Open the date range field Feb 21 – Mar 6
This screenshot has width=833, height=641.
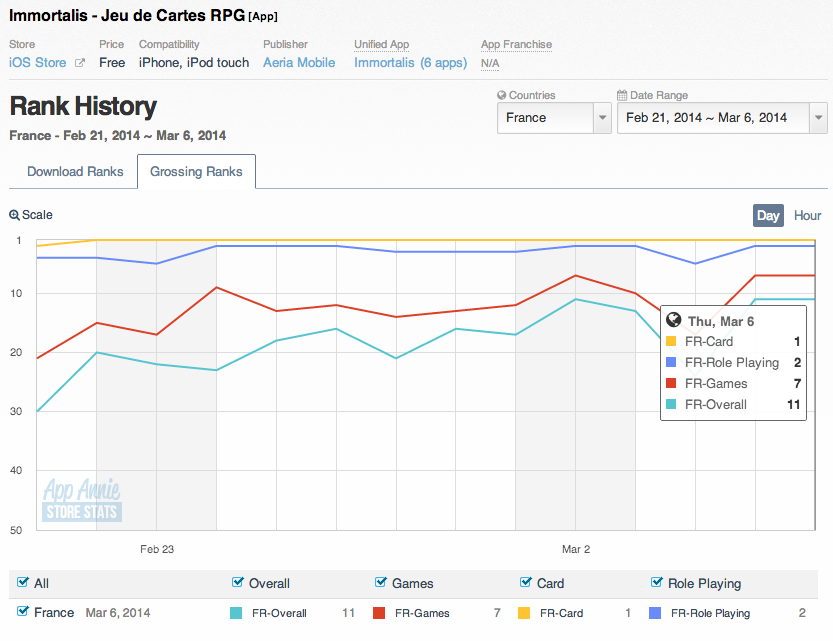[x=722, y=118]
